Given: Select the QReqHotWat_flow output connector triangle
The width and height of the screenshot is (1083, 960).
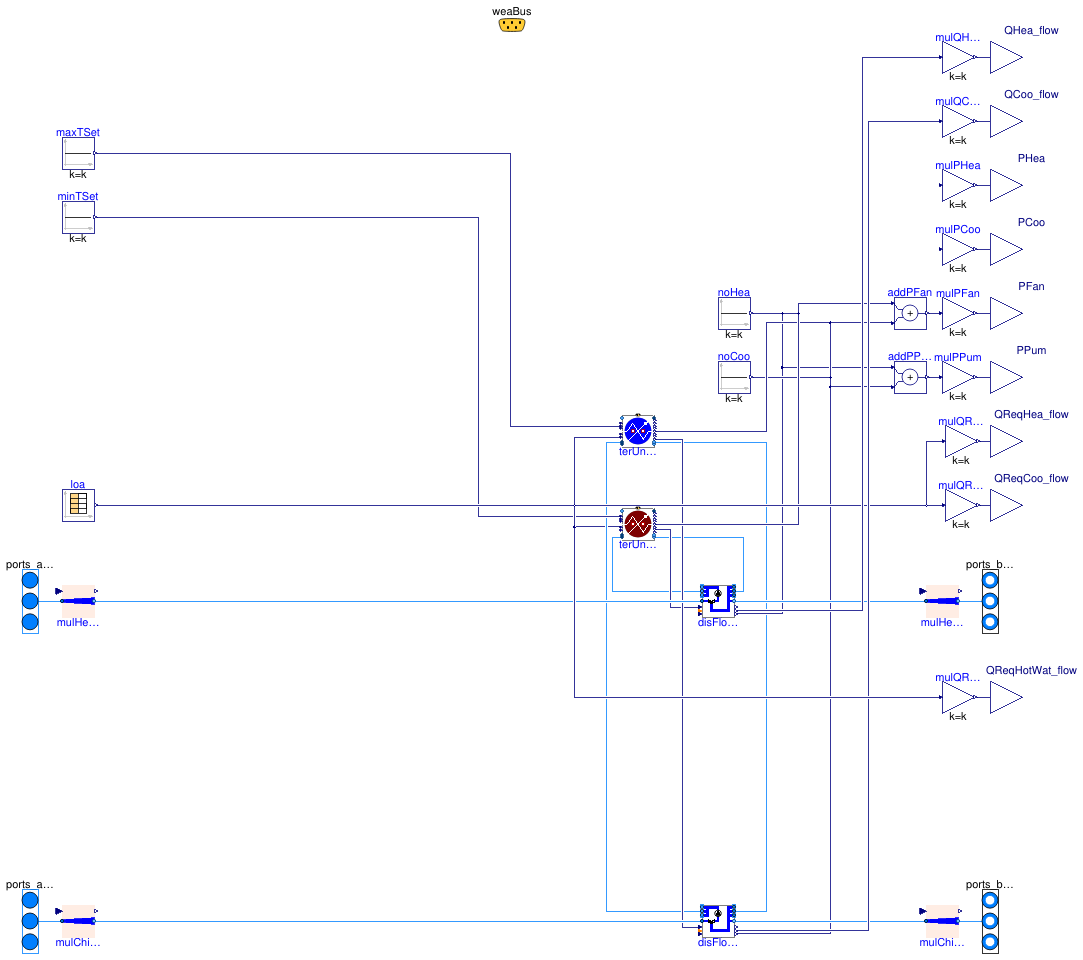Looking at the screenshot, I should (x=1006, y=698).
